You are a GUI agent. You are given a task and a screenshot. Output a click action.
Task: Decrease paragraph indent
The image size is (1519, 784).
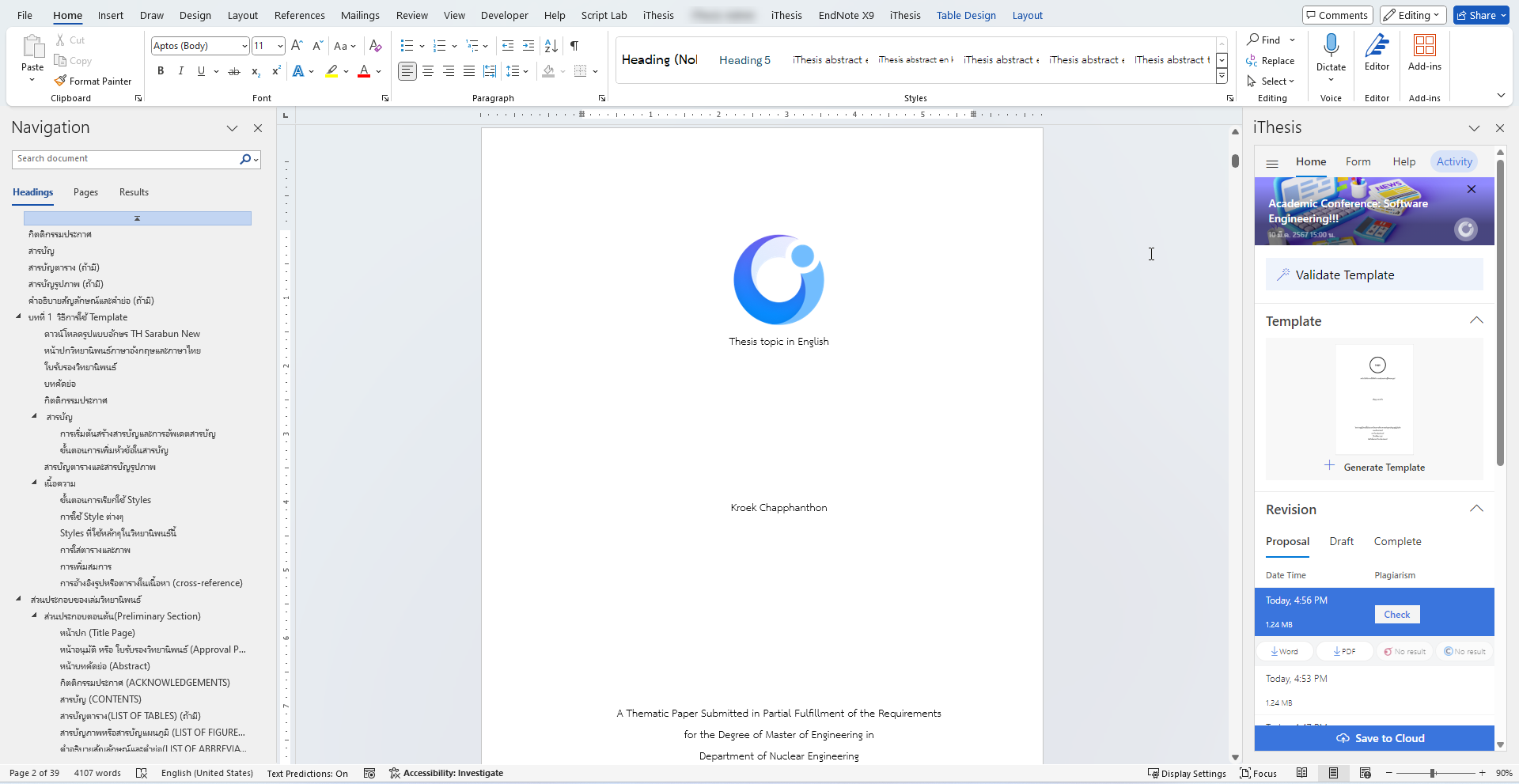pyautogui.click(x=508, y=46)
